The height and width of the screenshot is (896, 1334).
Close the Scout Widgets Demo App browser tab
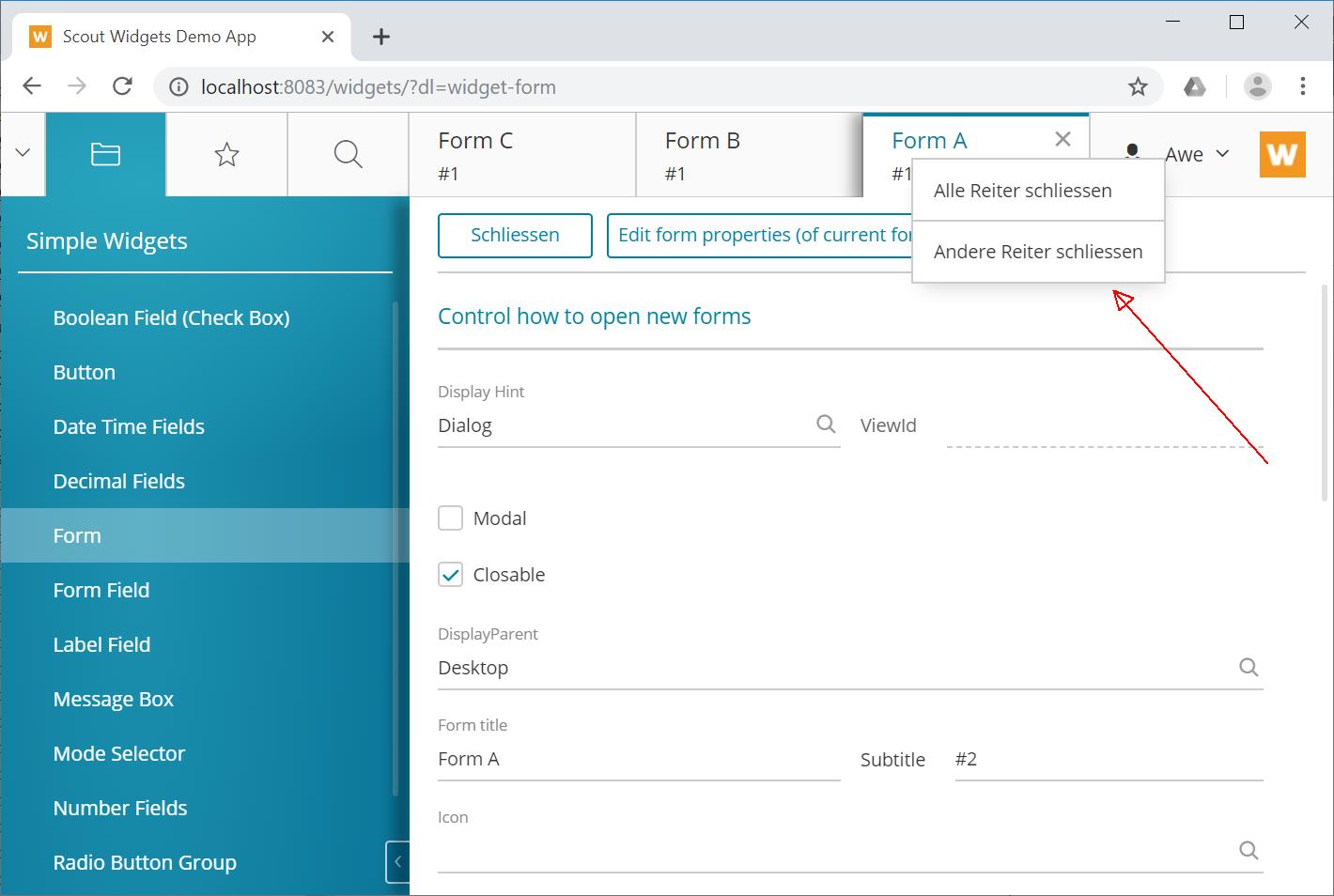328,37
